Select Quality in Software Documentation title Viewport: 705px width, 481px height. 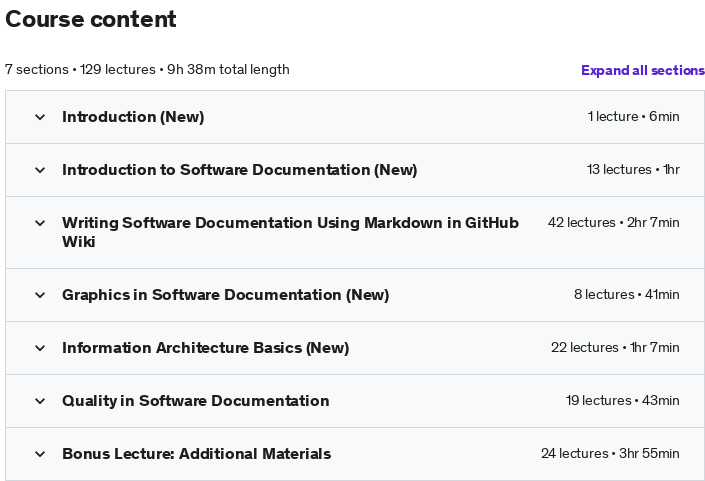point(196,401)
